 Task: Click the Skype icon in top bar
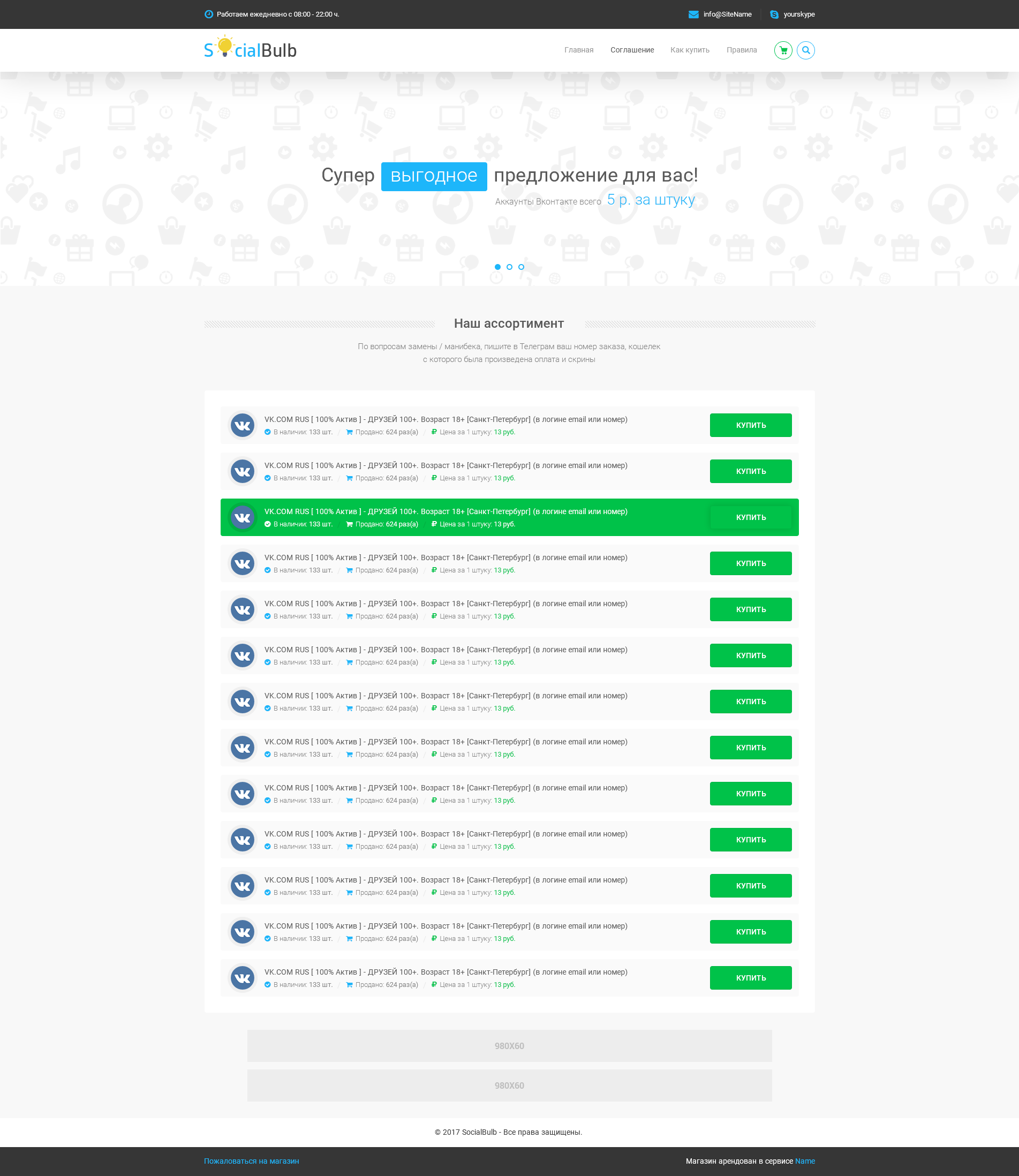click(774, 14)
